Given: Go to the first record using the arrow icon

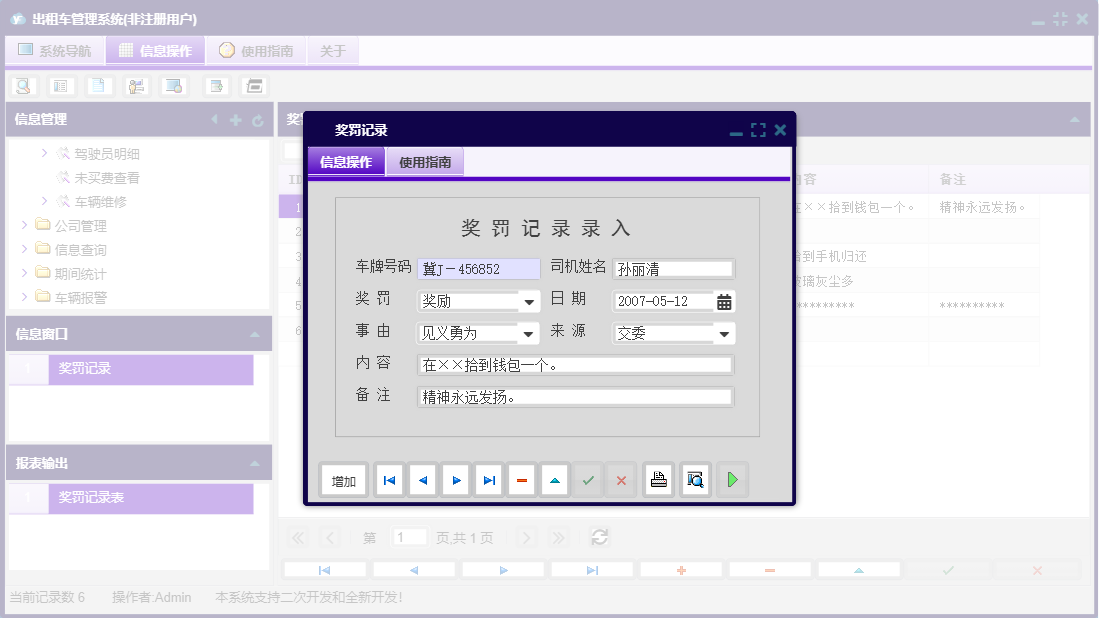Looking at the screenshot, I should tap(389, 480).
